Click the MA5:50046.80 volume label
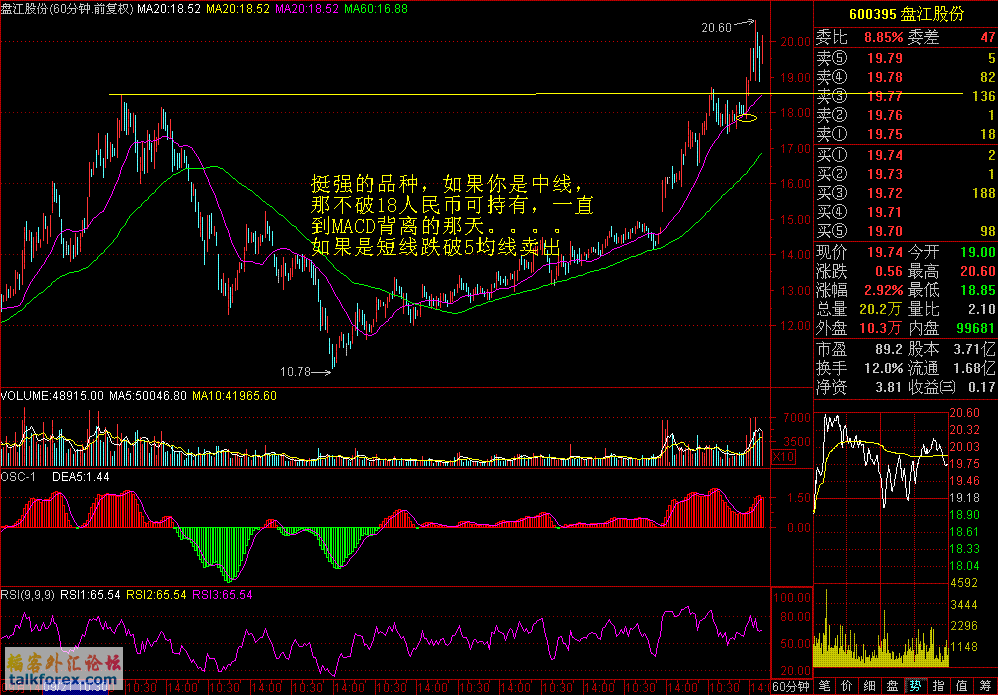Viewport: 998px width, 695px height. coord(148,395)
